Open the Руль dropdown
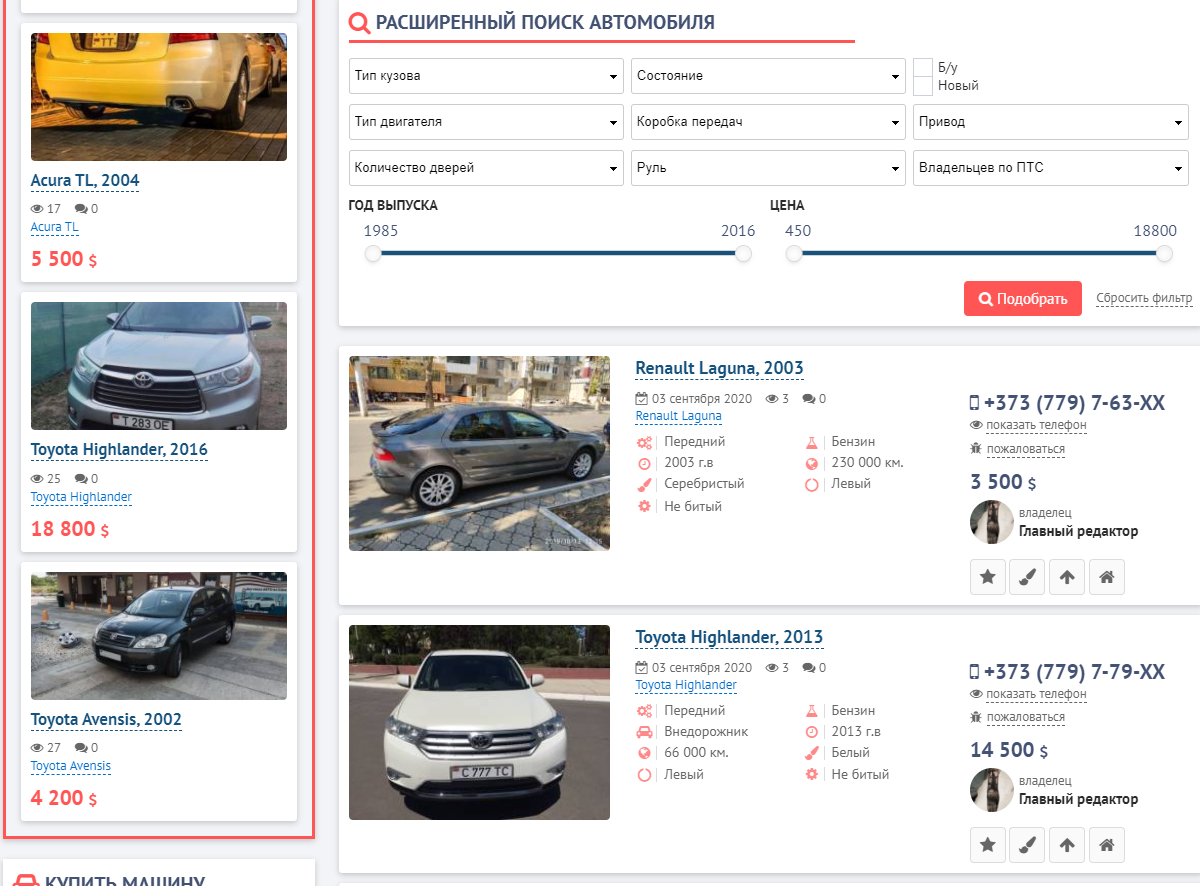Screen dimensions: 1200x886 (x=768, y=168)
